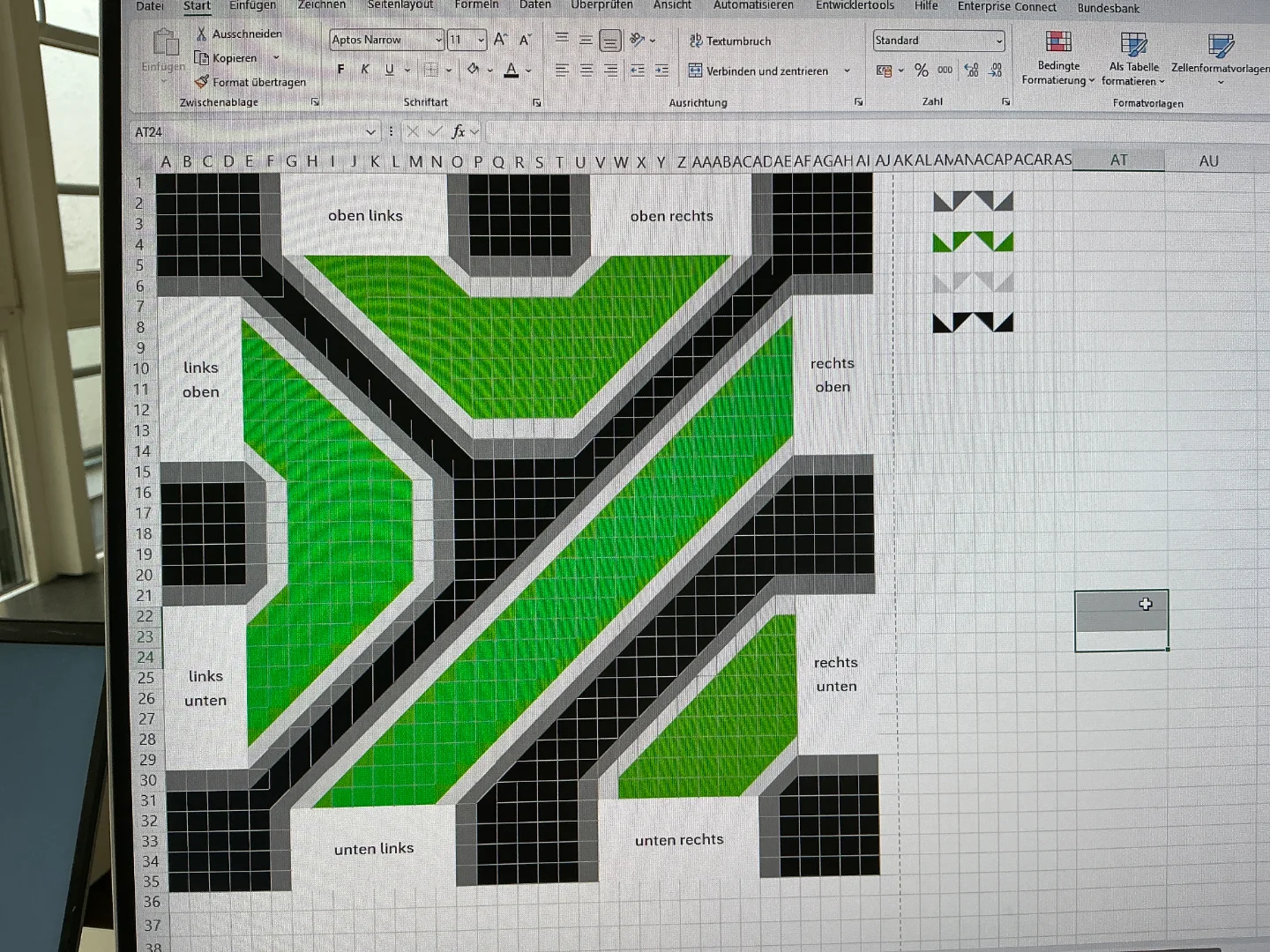Open the Daten ribbon tab
This screenshot has height=952, width=1270.
tap(534, 5)
